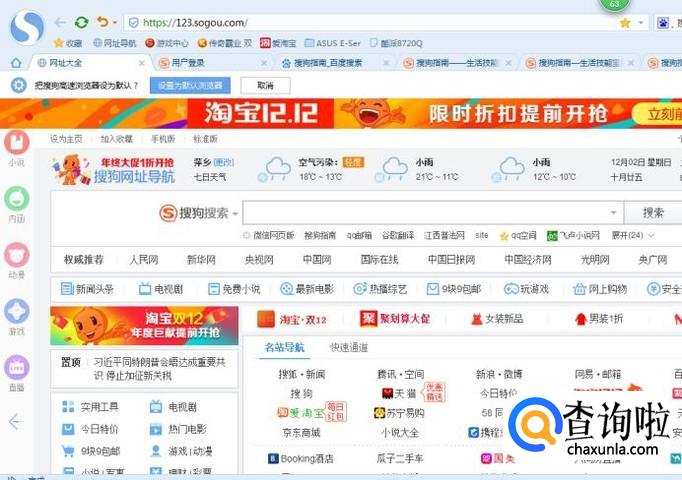Open the qq空间 quick link
Viewport: 682px width, 480px height.
click(x=518, y=235)
